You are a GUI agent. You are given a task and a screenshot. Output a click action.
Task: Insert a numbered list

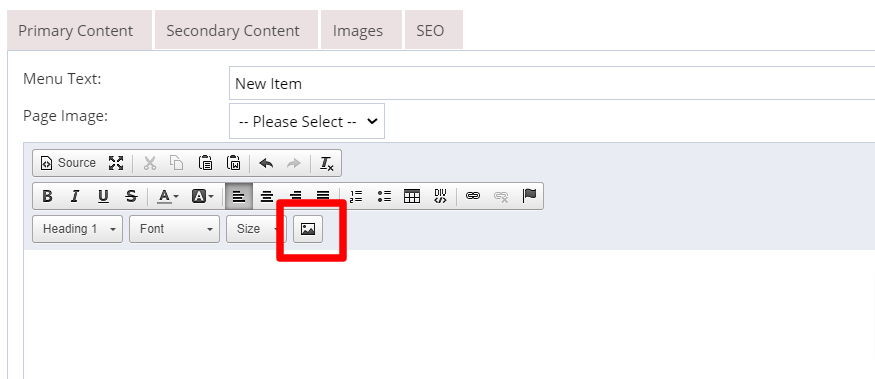[x=355, y=196]
